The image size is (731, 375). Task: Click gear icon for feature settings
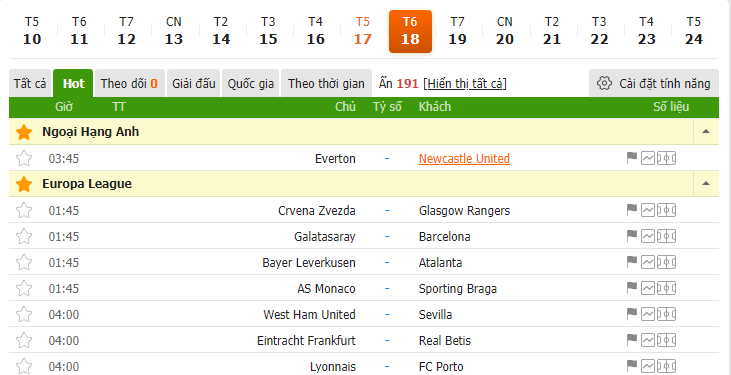(604, 83)
